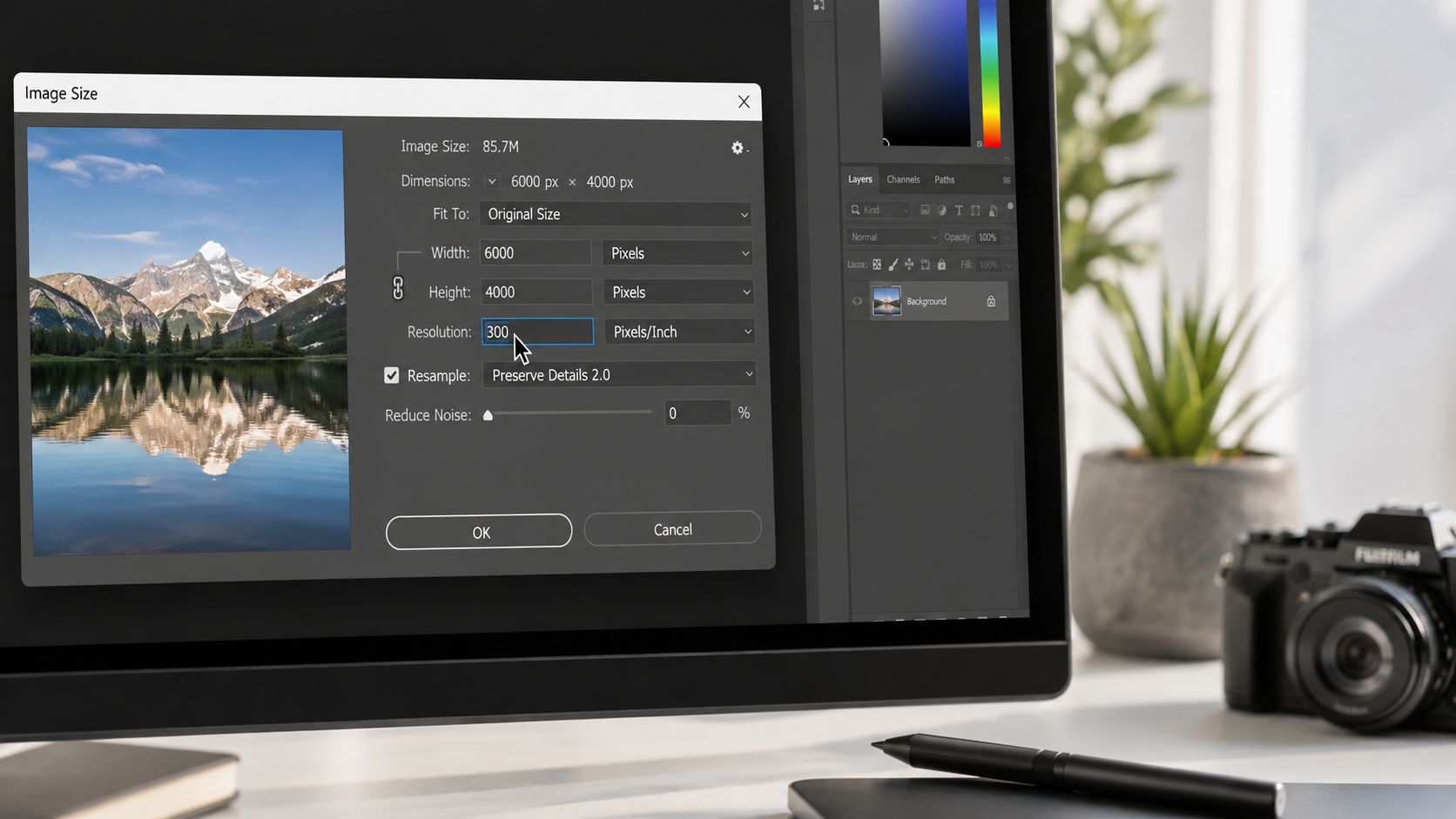Click the Image Size value 85.7M
1456x819 pixels.
click(x=501, y=146)
